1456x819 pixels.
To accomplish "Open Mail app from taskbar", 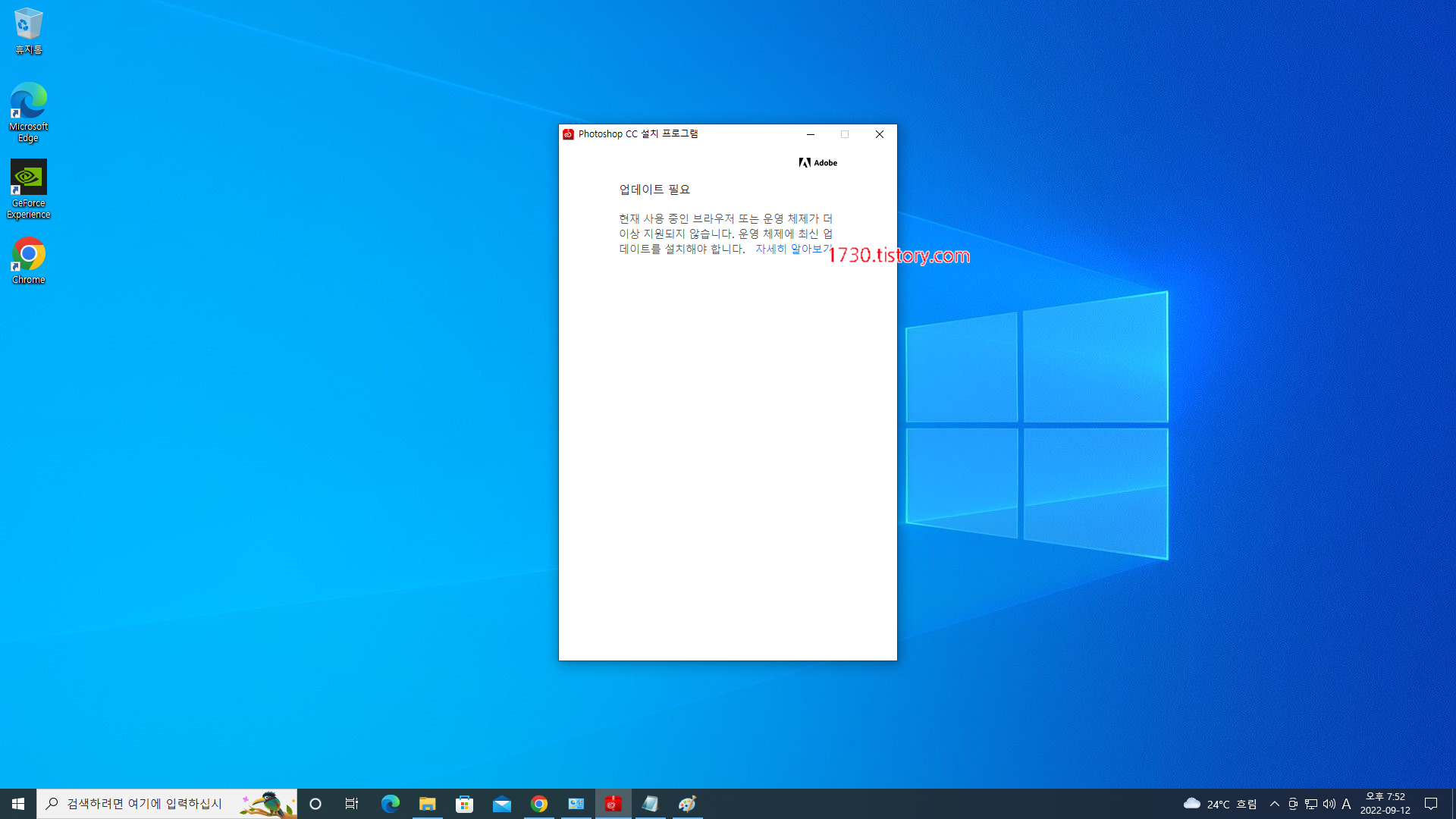I will point(501,804).
